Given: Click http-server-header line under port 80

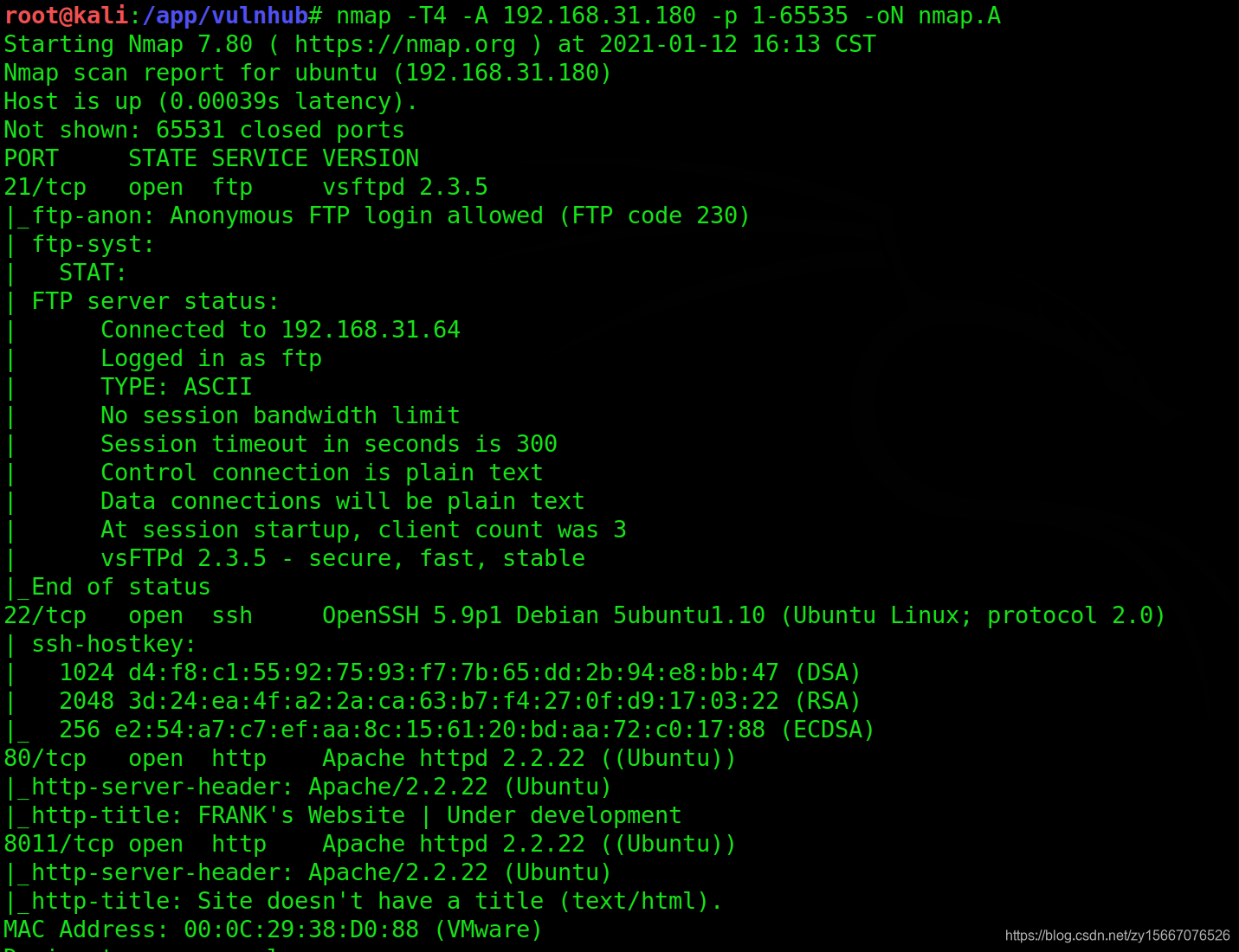Looking at the screenshot, I should (x=307, y=787).
